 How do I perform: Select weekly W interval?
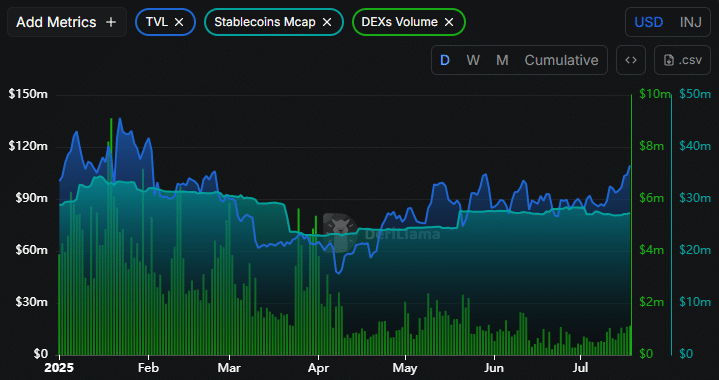(473, 60)
